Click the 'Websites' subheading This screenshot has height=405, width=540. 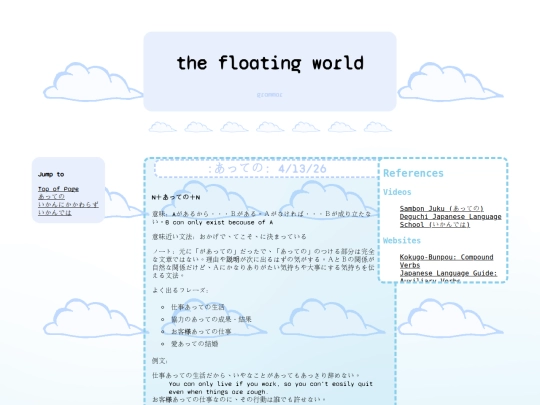pos(402,240)
